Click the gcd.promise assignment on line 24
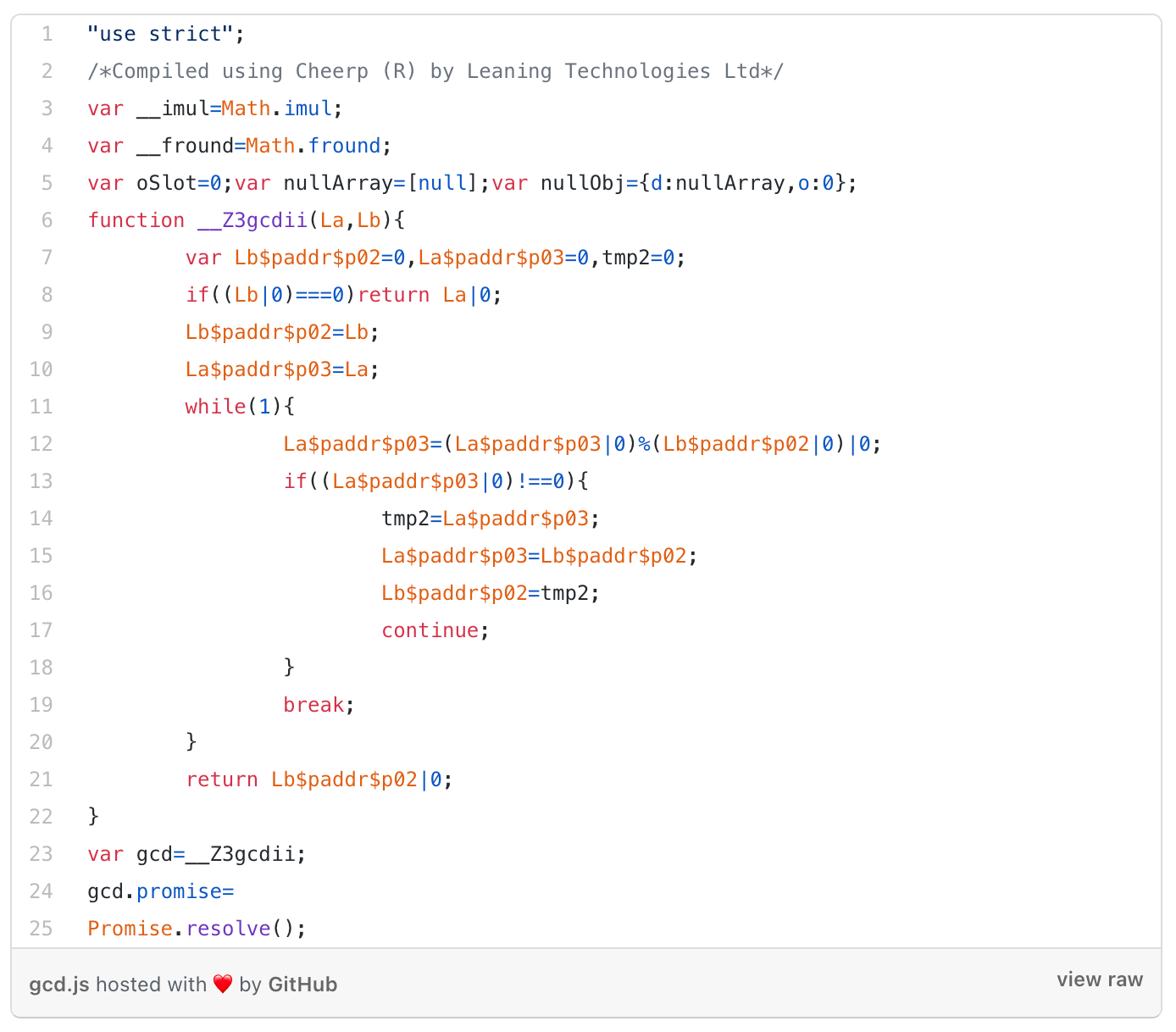The width and height of the screenshot is (1176, 1032). [161, 891]
